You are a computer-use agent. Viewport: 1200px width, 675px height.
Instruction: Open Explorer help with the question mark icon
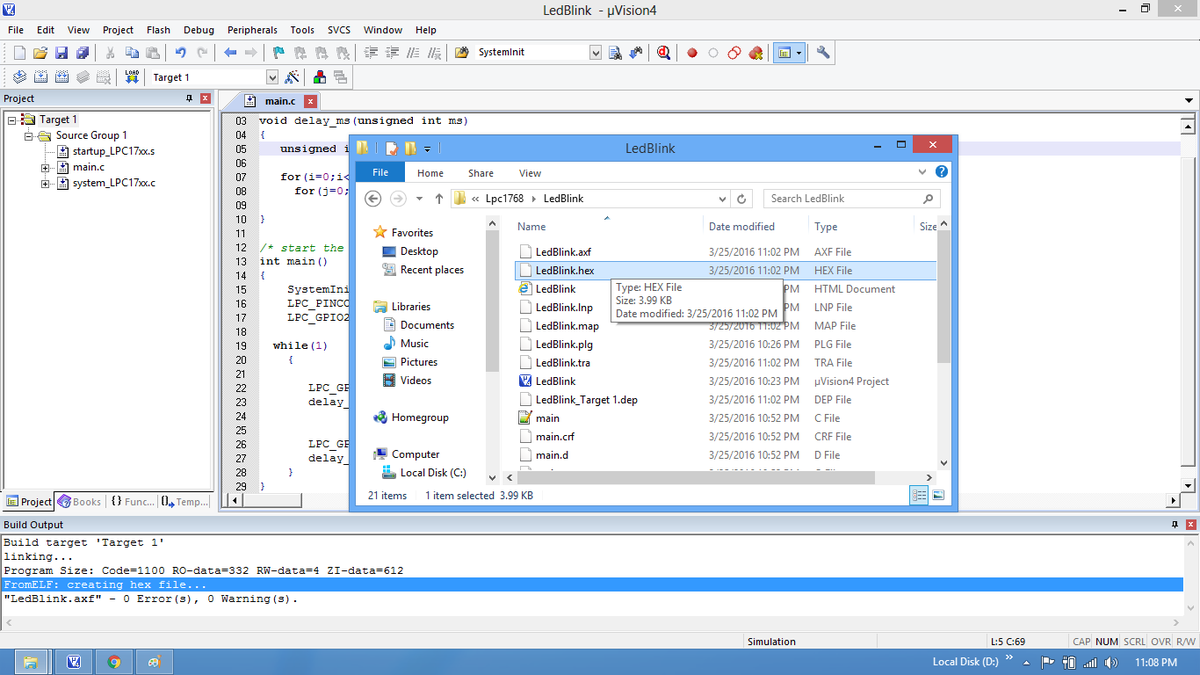pos(941,173)
